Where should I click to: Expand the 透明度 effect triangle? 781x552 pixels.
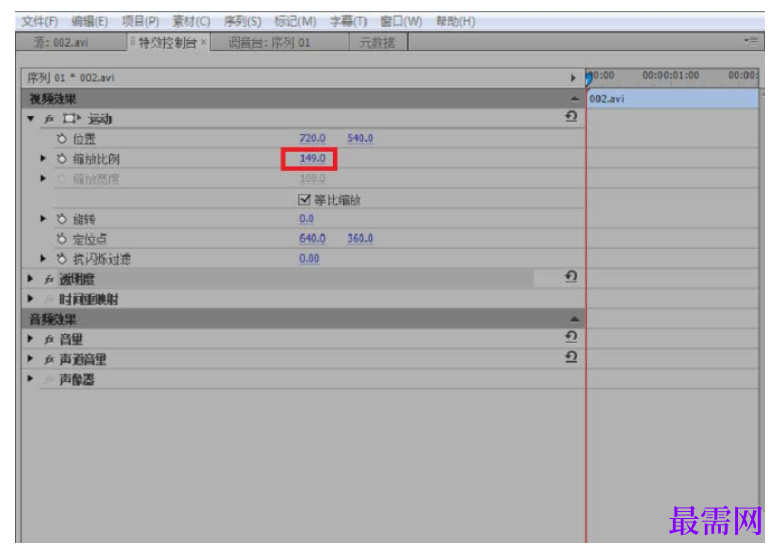point(31,278)
